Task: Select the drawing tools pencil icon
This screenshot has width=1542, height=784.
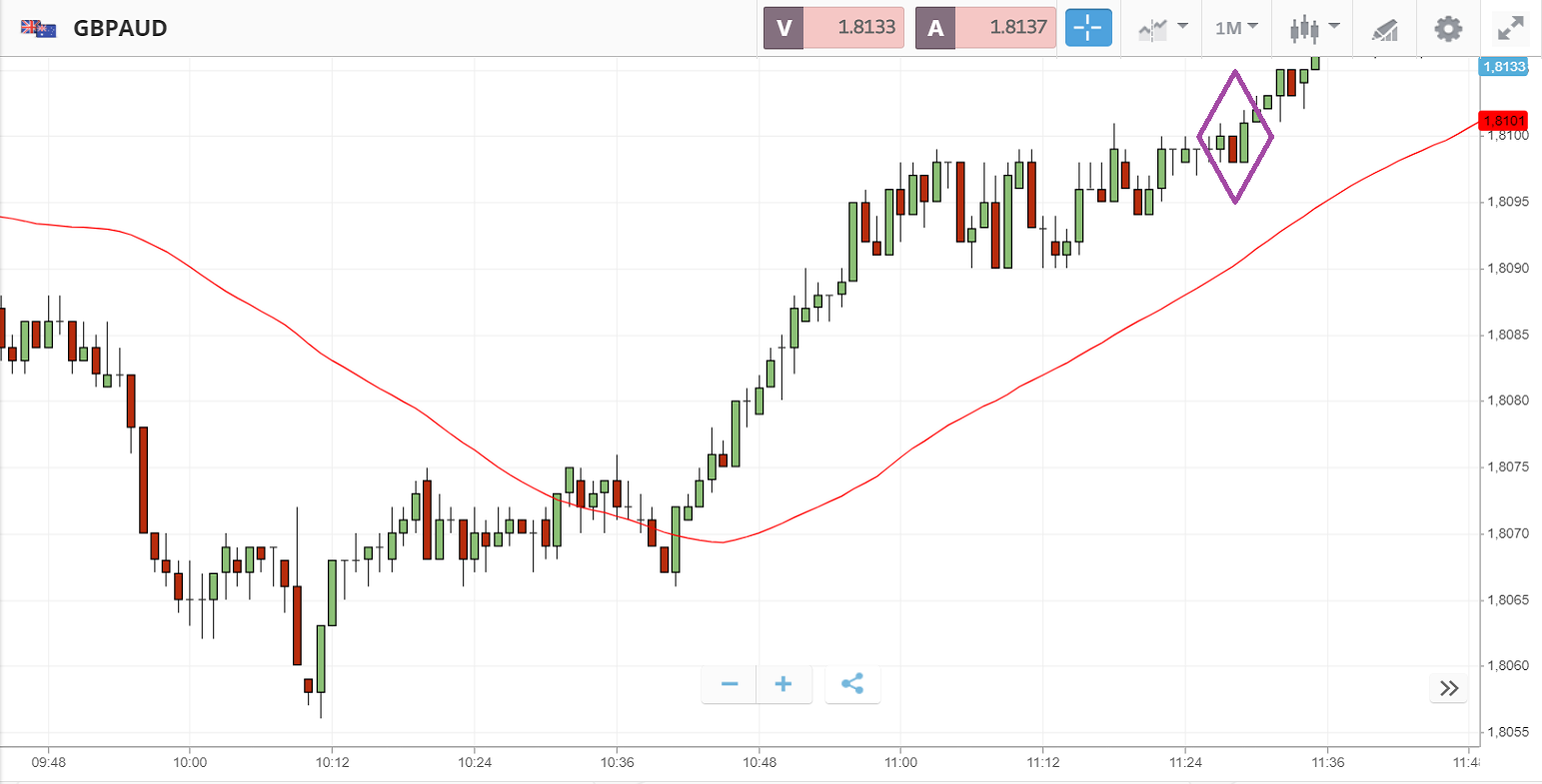Action: point(1384,29)
